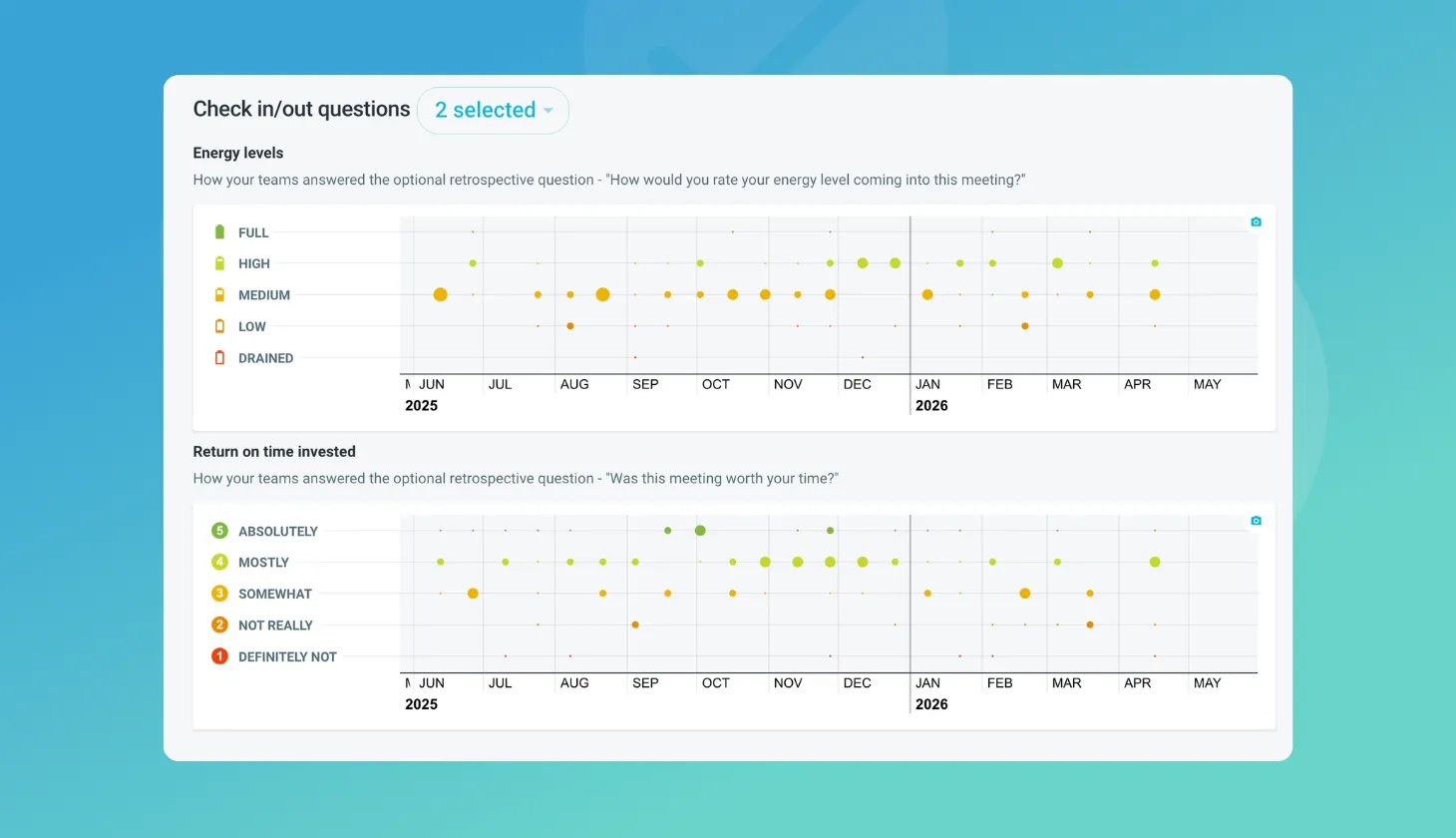Click the OCT label on the return chart
1456x838 pixels.
pos(716,683)
